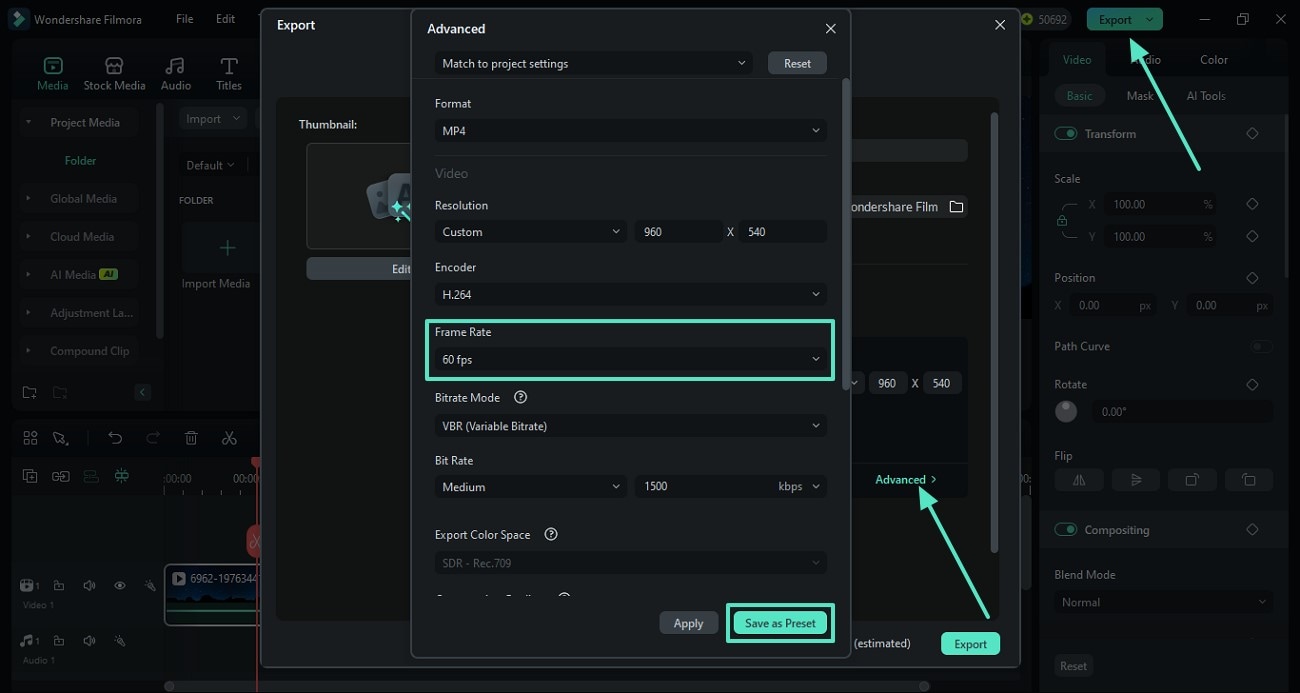The image size is (1300, 693).
Task: Click the add track icon
Action: click(x=30, y=476)
